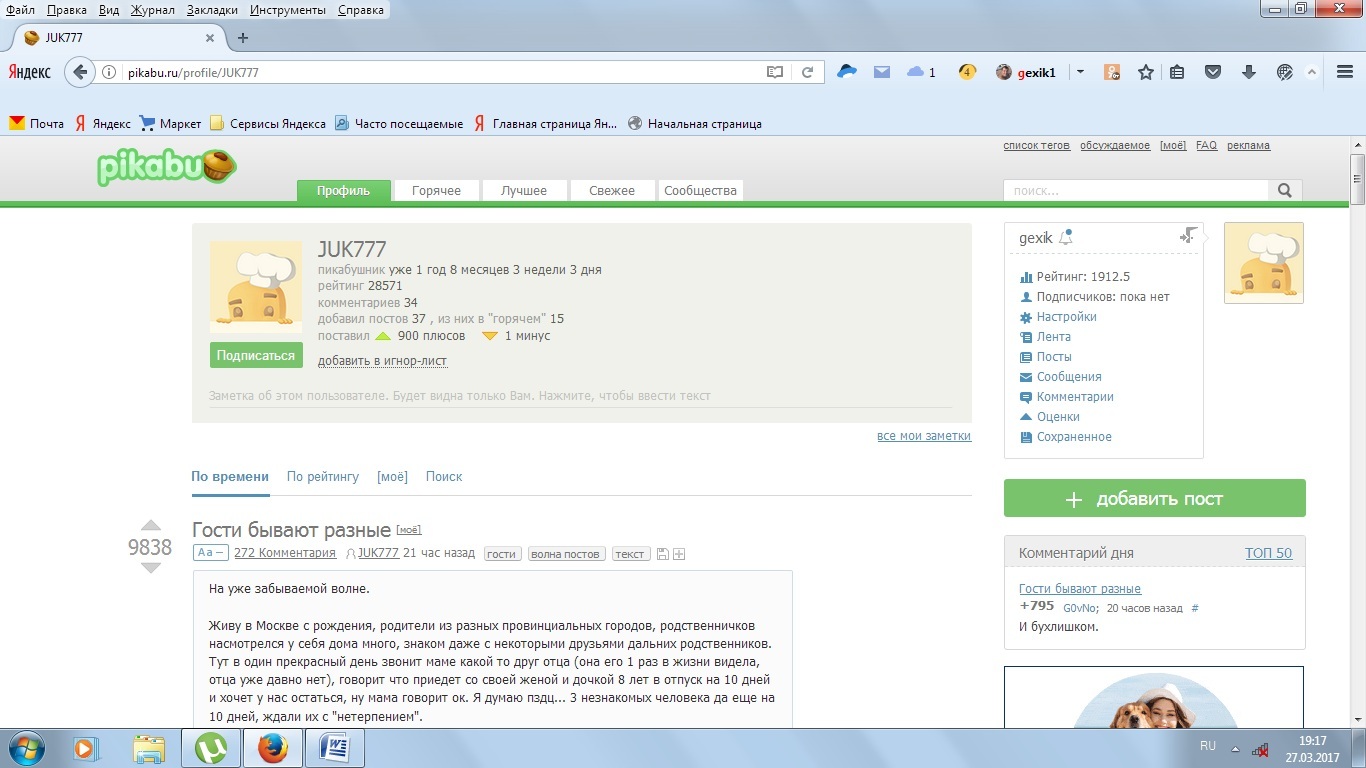Image resolution: width=1366 pixels, height=768 pixels.
Task: Open Сохраненное in user panel
Action: [x=1074, y=437]
